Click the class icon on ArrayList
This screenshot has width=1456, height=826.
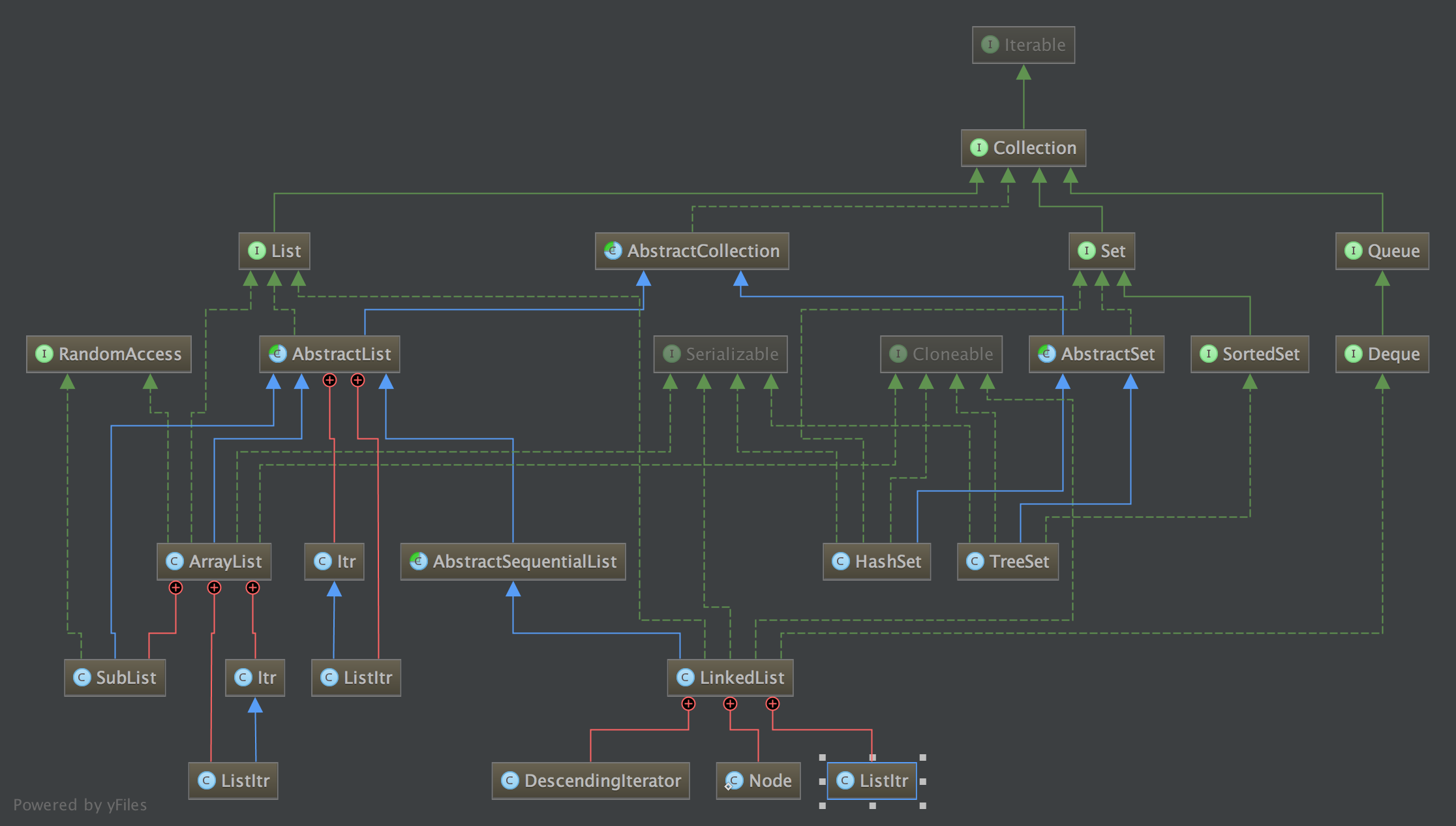[174, 561]
